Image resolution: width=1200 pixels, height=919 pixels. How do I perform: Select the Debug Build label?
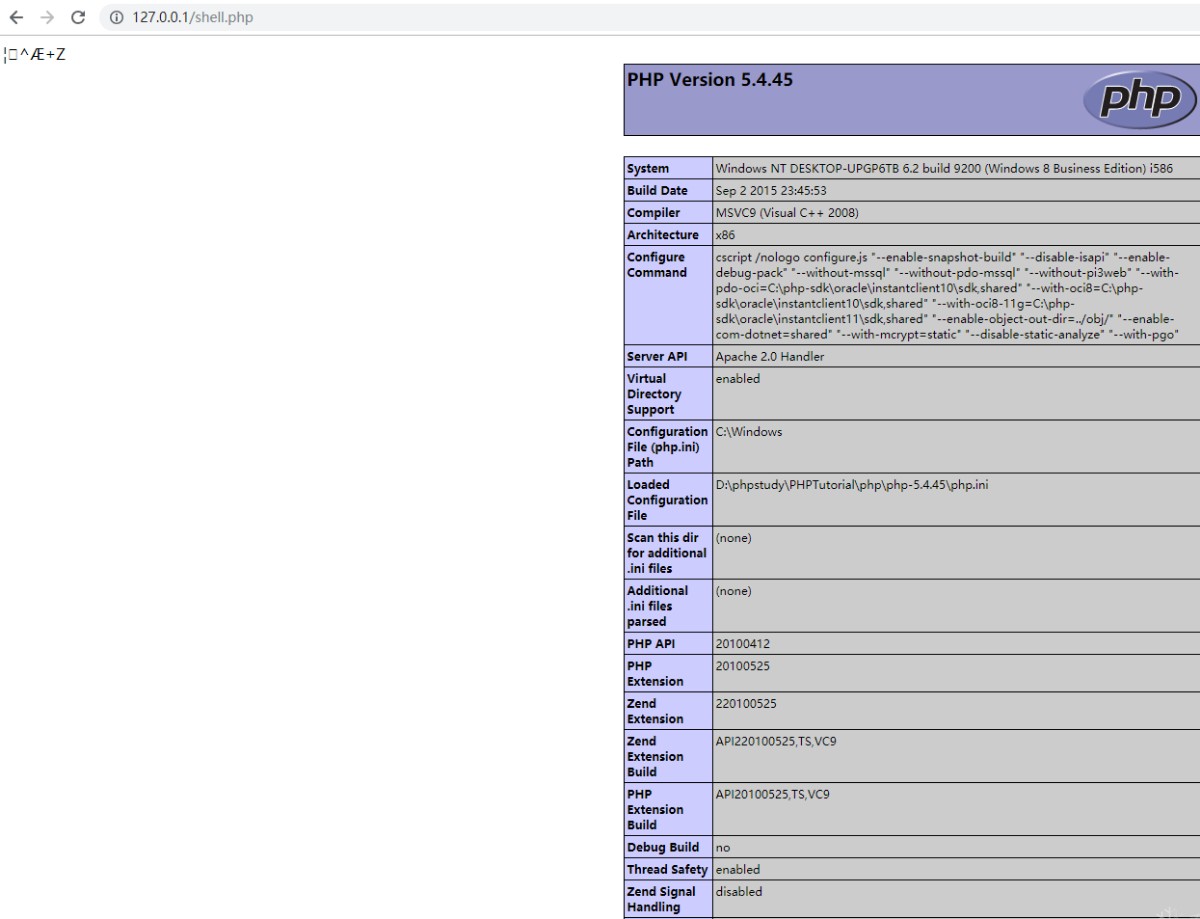pos(663,847)
